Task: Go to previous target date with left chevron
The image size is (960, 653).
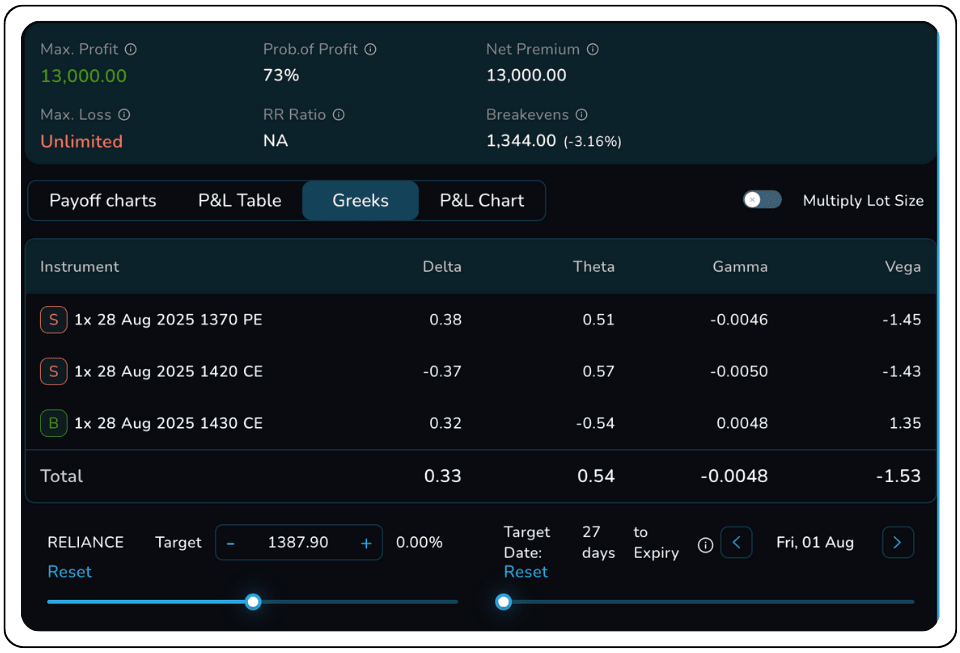Action: click(x=737, y=543)
